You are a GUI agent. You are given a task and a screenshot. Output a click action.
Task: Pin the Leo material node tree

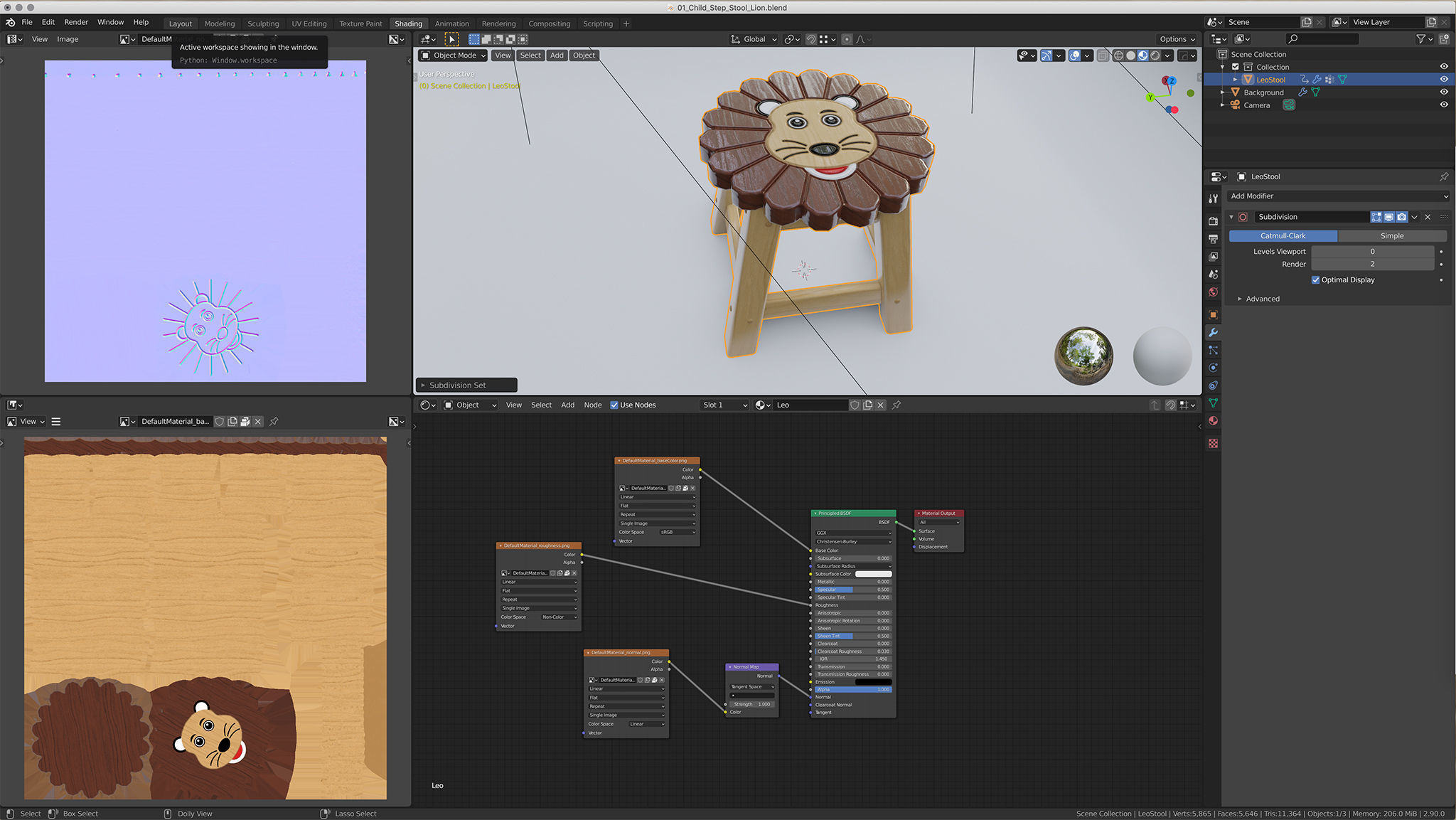coord(896,405)
